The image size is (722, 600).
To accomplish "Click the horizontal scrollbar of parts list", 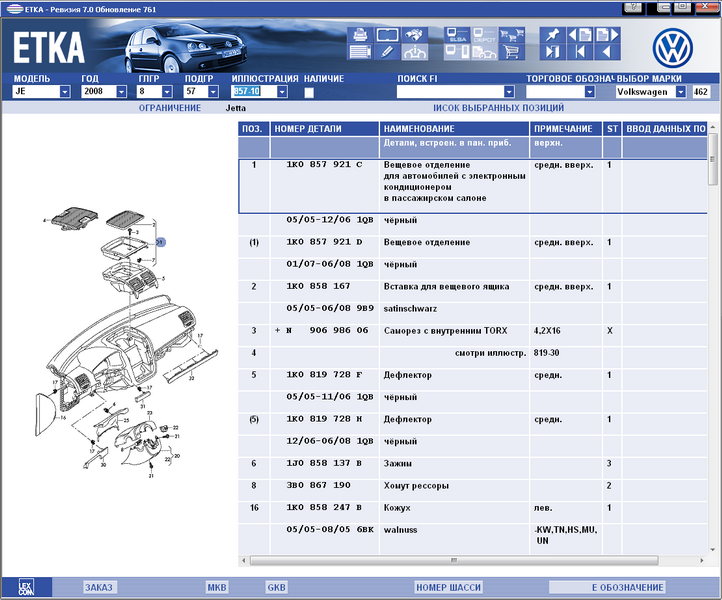I will point(454,560).
